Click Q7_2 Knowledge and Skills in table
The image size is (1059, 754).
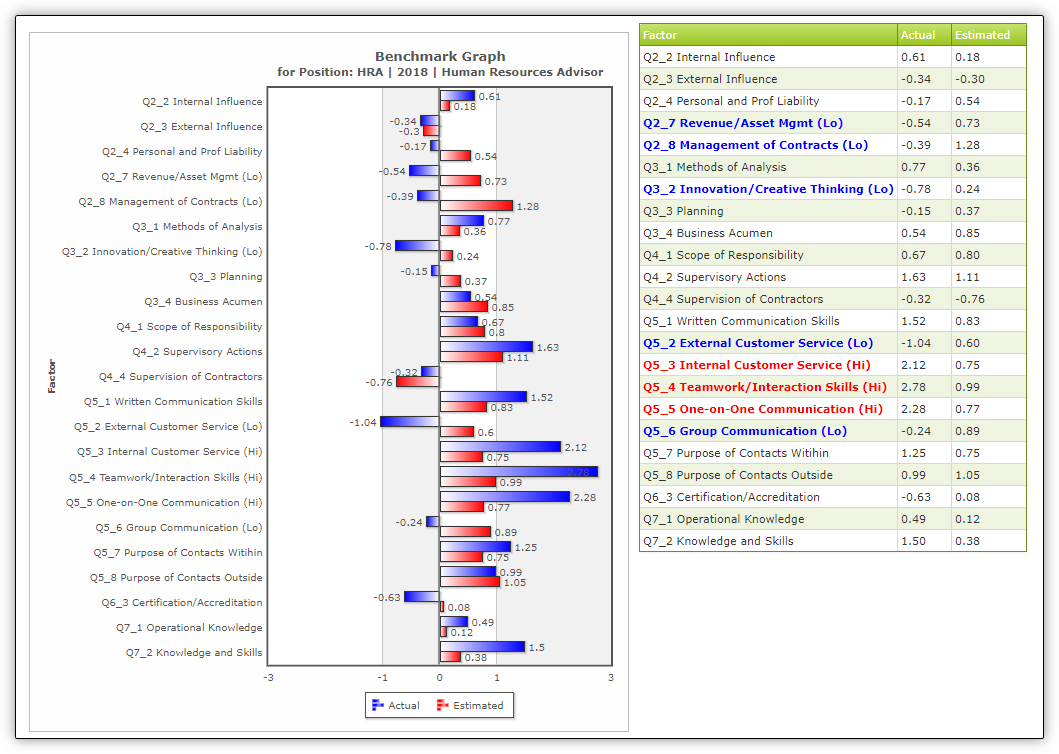[718, 541]
